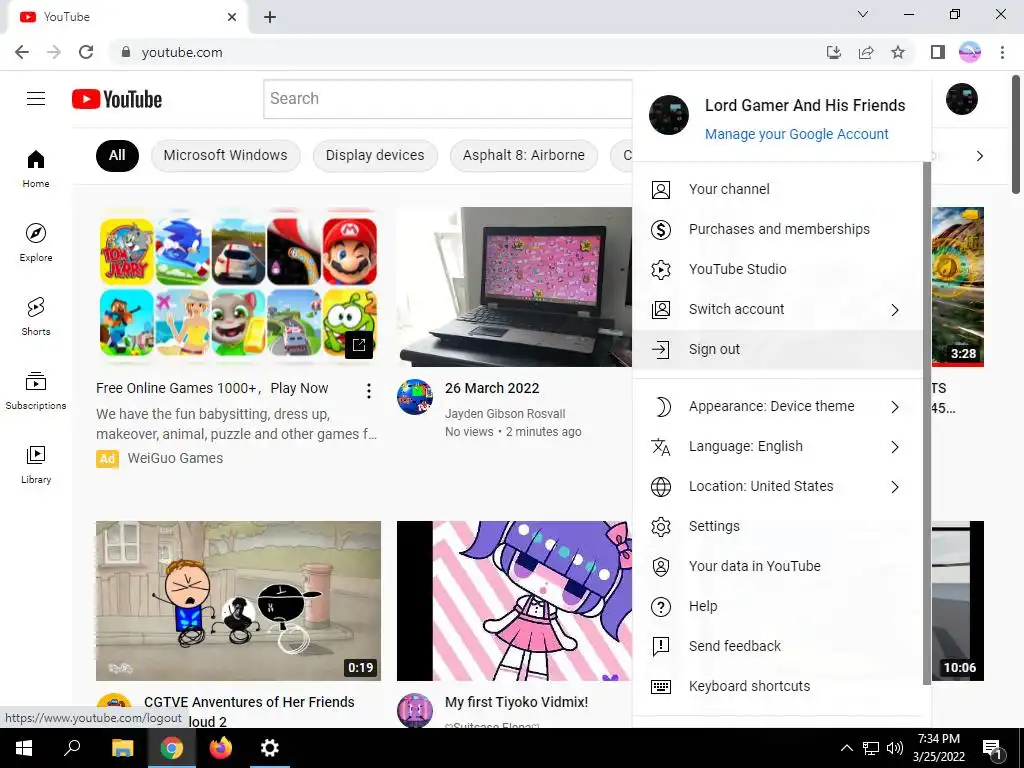Image resolution: width=1024 pixels, height=768 pixels.
Task: Open video titled 26 March 2022
Action: point(492,388)
